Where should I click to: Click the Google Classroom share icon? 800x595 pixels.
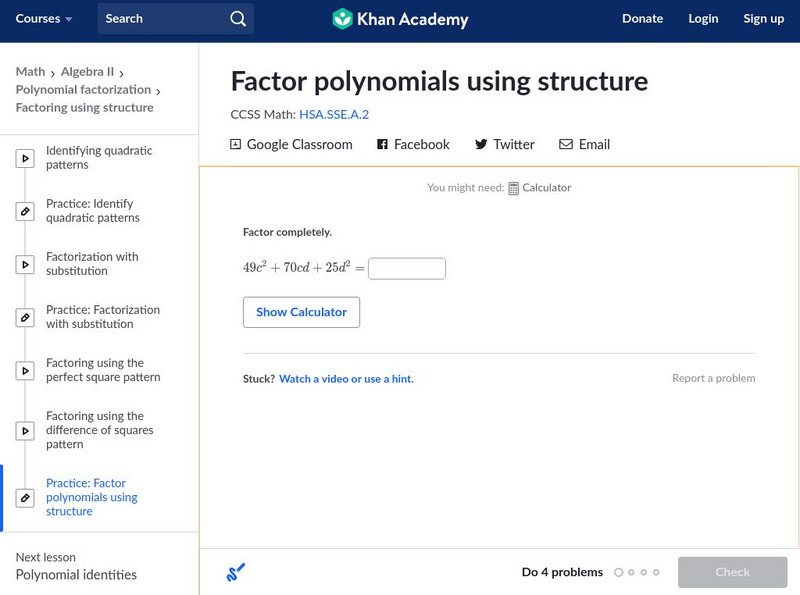point(236,145)
